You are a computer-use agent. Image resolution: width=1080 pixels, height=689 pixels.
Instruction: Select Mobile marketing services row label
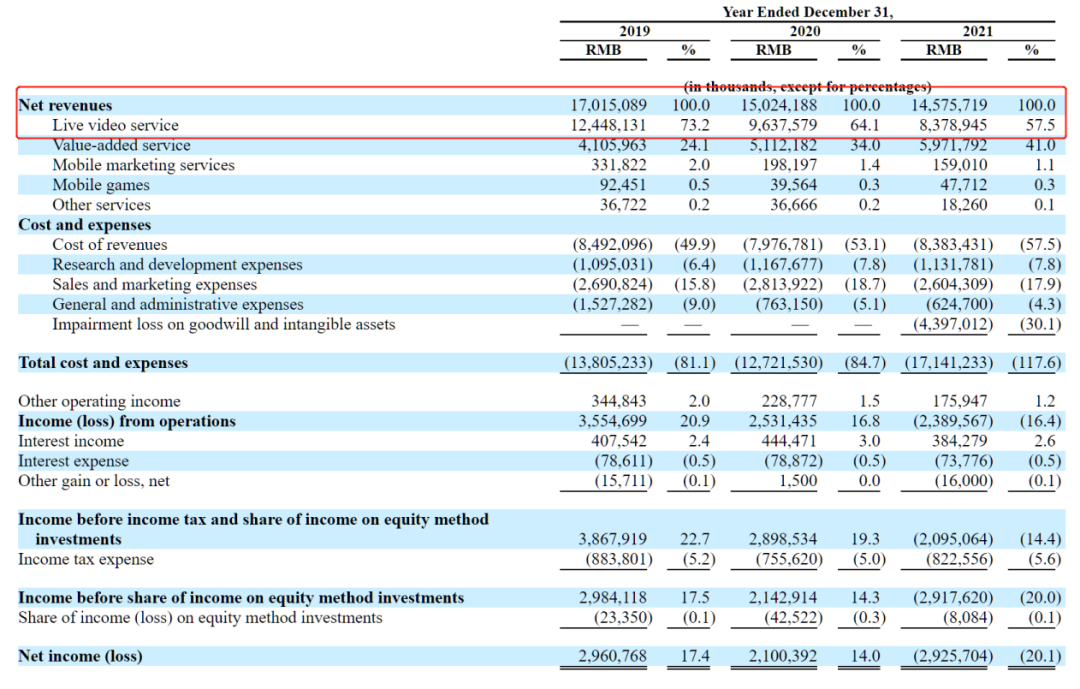pos(143,165)
